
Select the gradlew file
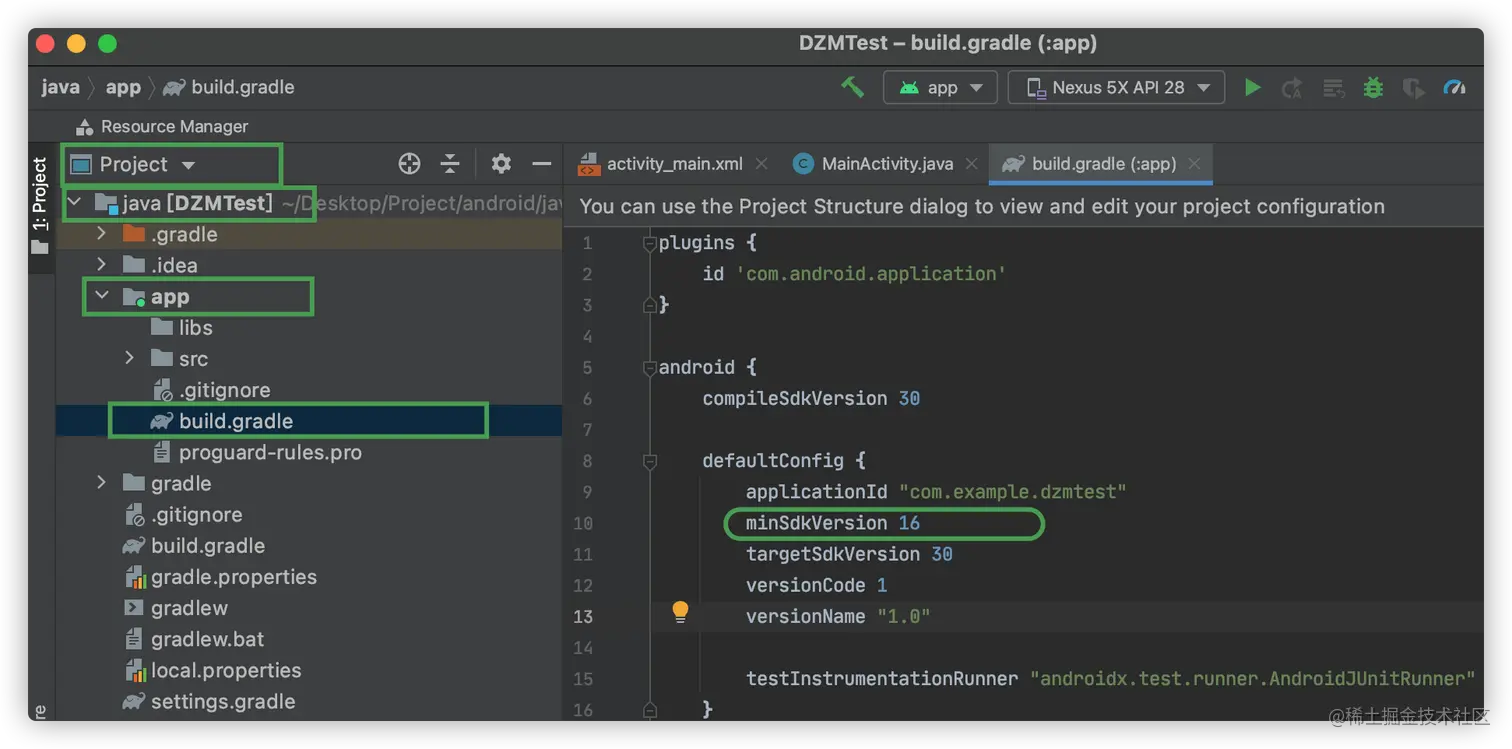click(x=176, y=607)
